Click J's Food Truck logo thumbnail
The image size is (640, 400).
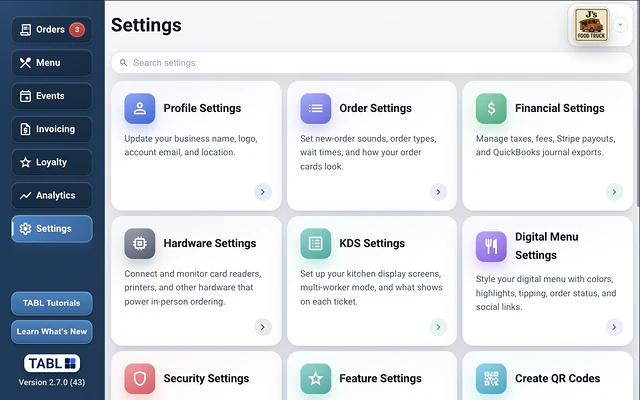(x=591, y=25)
